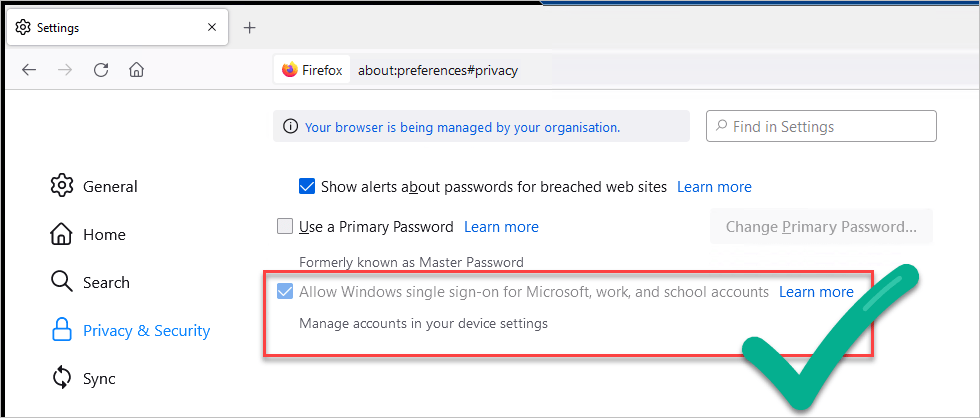Click the forward navigation arrow
Image resolution: width=980 pixels, height=418 pixels.
click(65, 70)
